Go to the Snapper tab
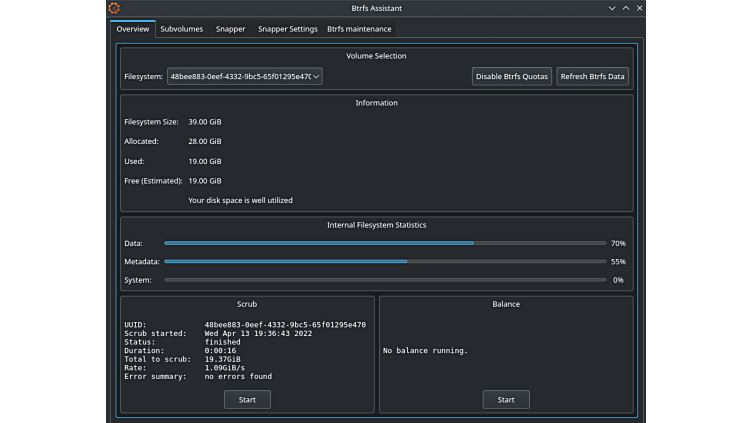Screen dimensions: 752x423 [x=230, y=29]
